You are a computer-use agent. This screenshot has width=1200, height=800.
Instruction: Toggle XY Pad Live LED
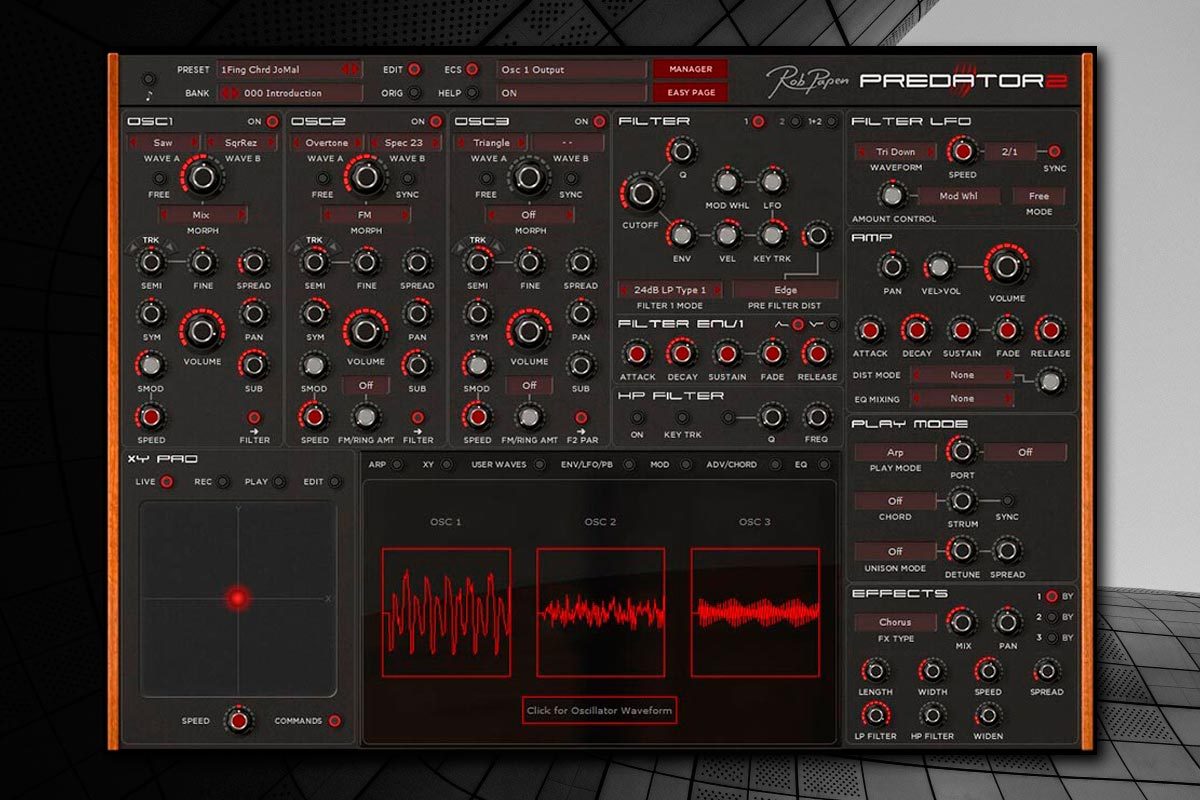167,482
